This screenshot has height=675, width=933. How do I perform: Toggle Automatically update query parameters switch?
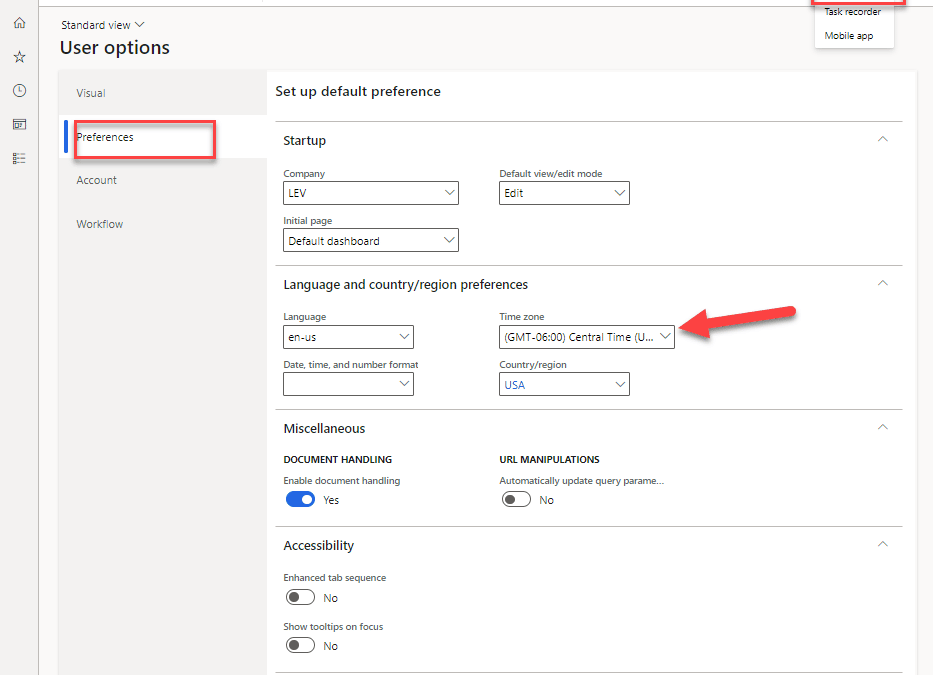tap(516, 499)
